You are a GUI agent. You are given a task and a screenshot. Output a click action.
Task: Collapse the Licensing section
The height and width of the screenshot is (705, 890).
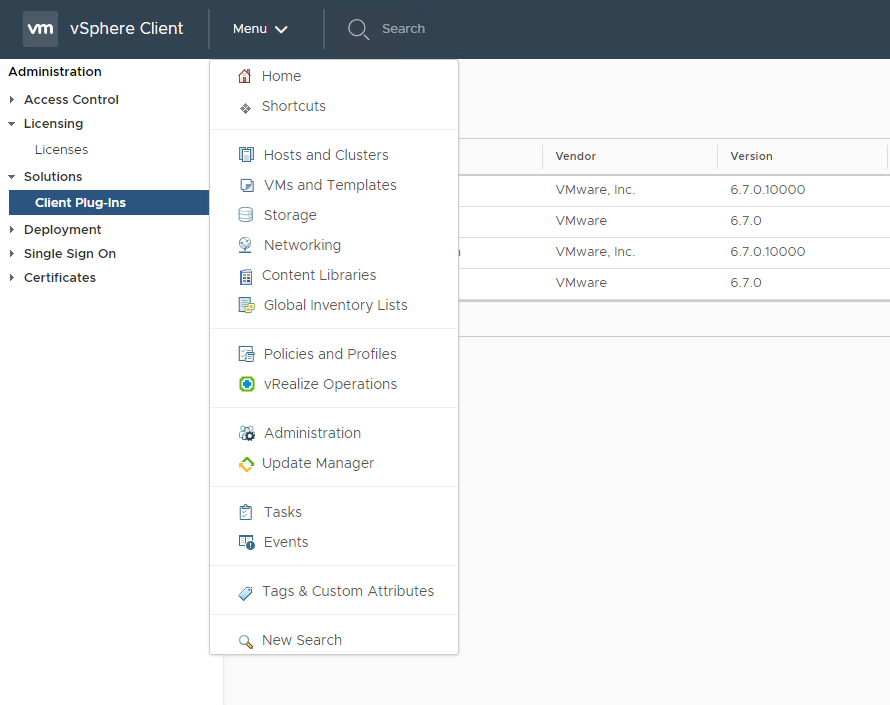pyautogui.click(x=12, y=124)
